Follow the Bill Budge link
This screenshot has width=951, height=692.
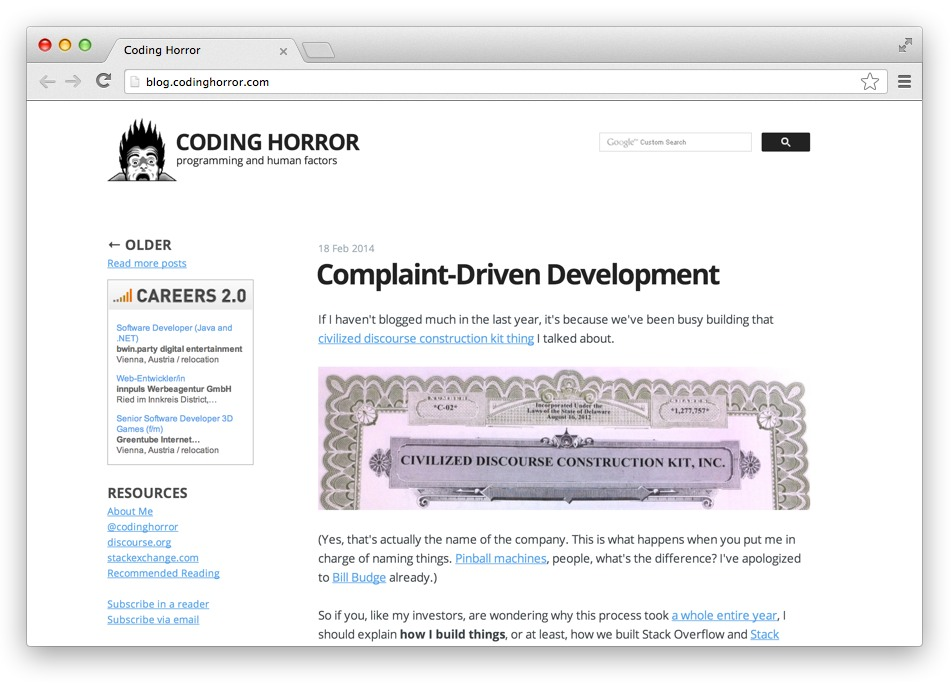click(359, 577)
